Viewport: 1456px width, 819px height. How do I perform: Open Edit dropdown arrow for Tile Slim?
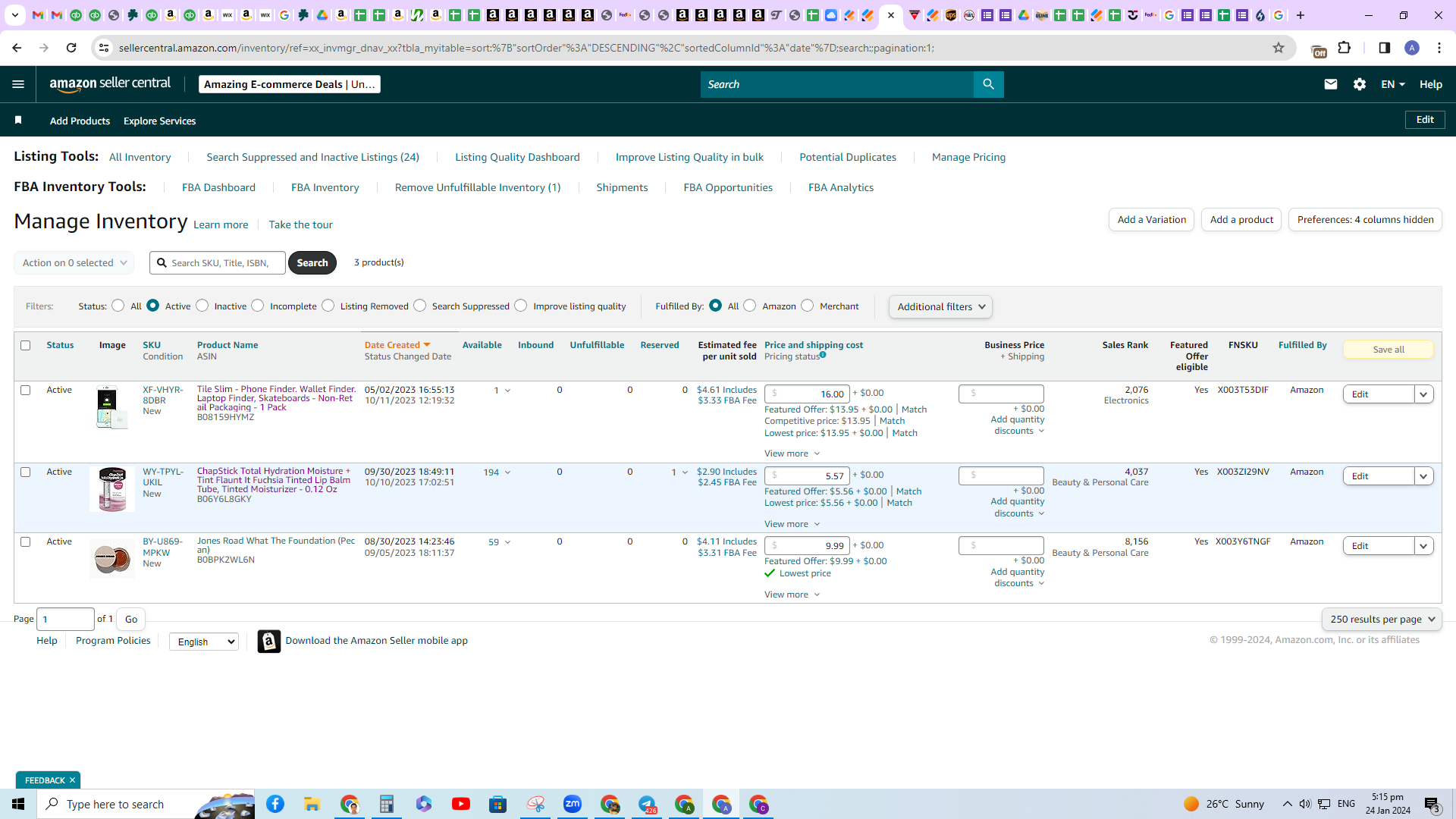(x=1423, y=394)
